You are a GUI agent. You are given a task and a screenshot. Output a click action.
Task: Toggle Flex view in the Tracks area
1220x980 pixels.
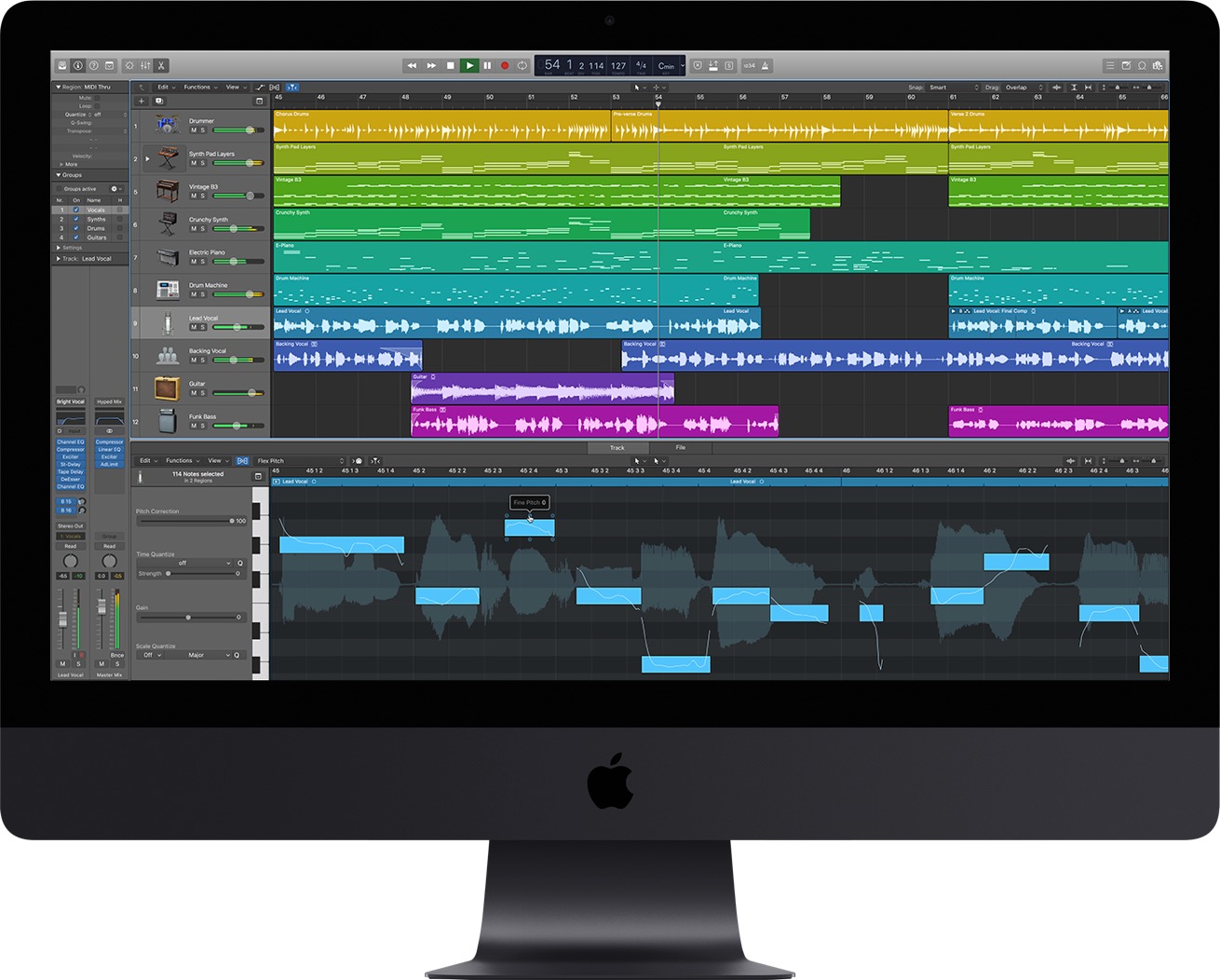[275, 88]
